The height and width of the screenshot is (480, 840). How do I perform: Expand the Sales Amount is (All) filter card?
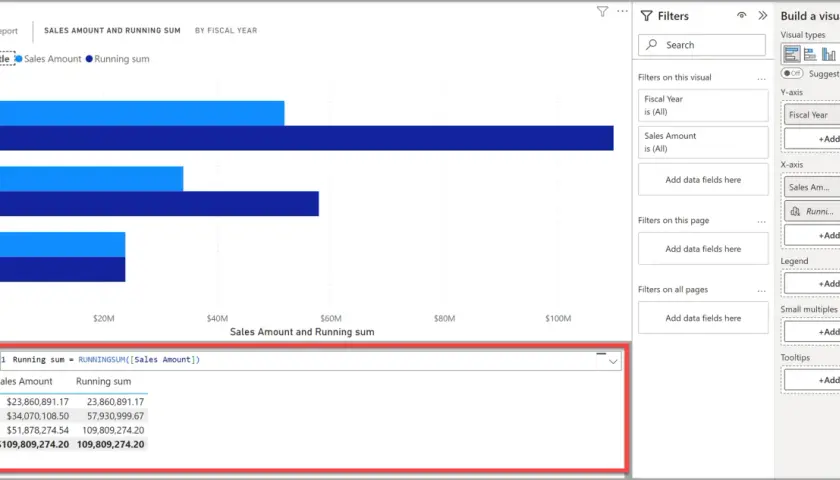pos(703,142)
